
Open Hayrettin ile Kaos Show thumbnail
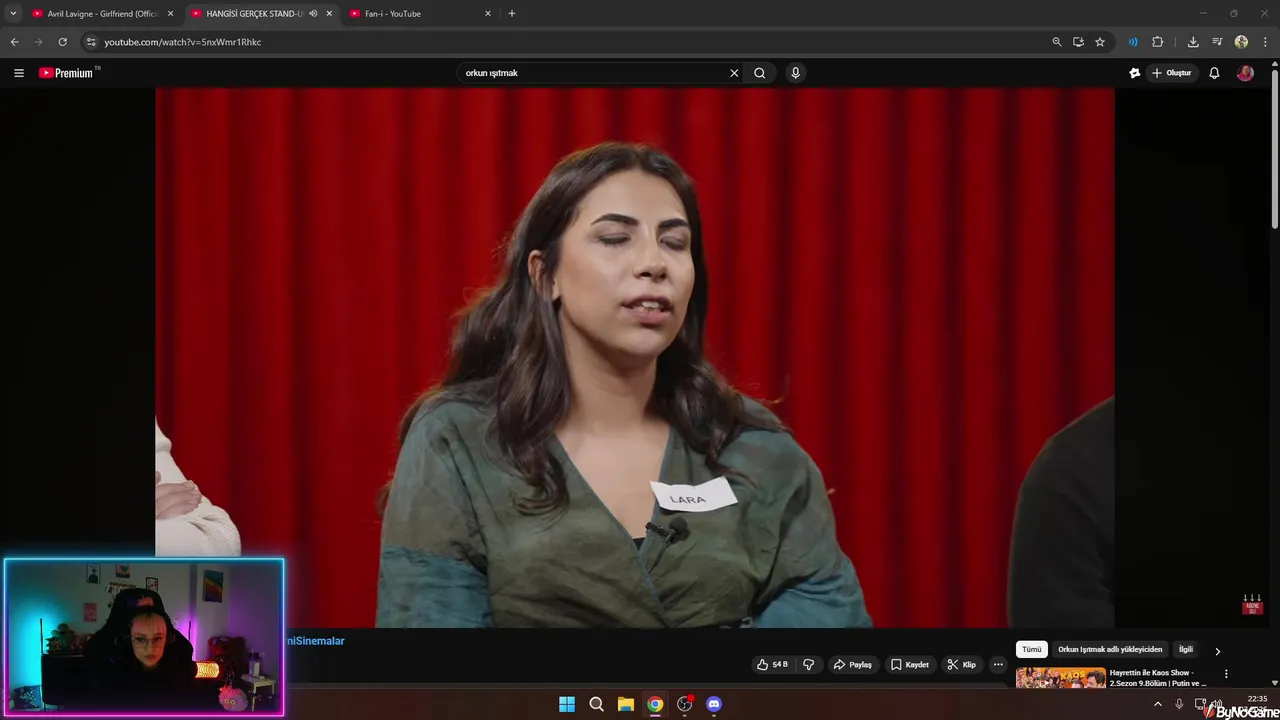[x=1061, y=678]
